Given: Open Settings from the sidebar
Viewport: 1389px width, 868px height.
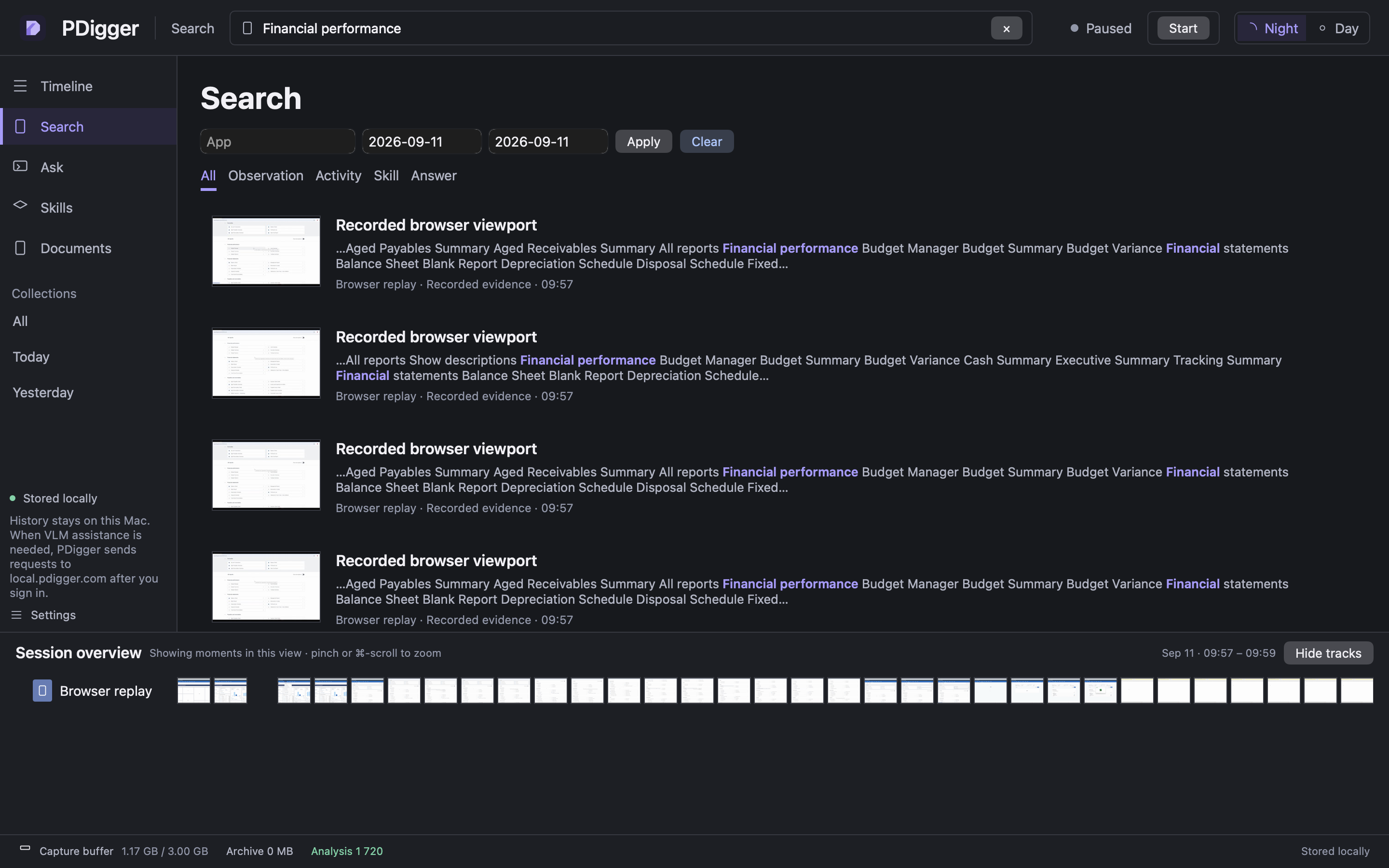Looking at the screenshot, I should pos(43,615).
